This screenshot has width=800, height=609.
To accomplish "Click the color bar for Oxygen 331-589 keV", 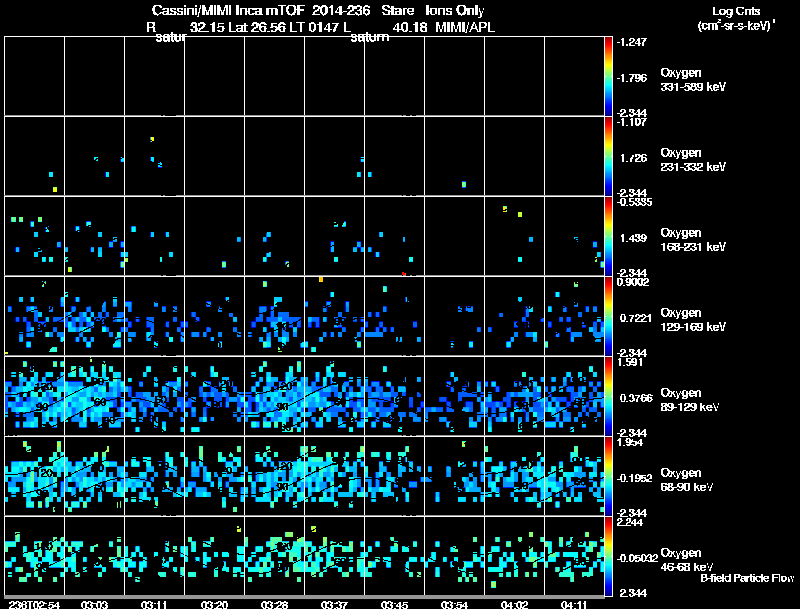I will (x=610, y=77).
